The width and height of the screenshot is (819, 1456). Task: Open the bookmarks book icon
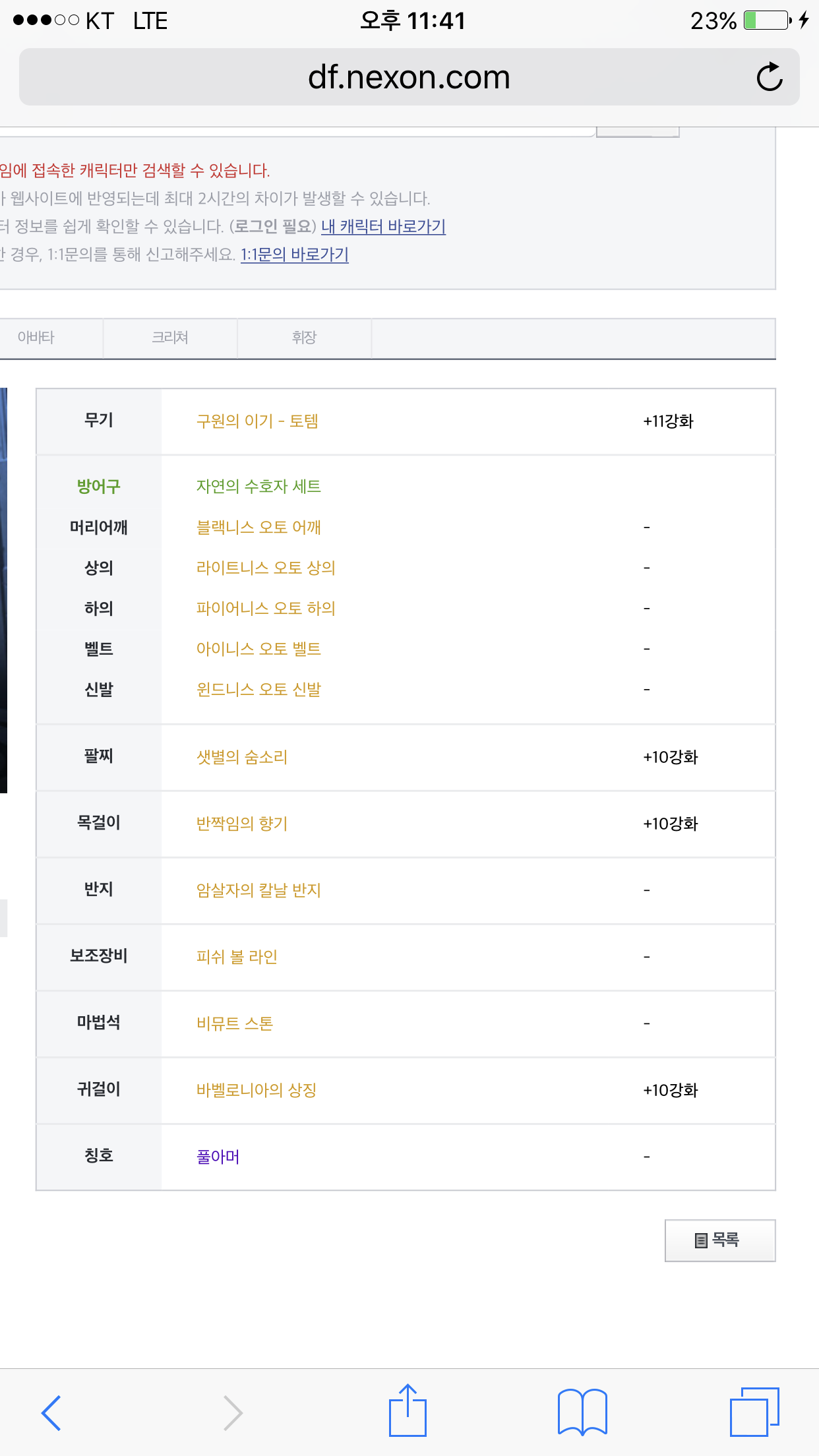[582, 1412]
